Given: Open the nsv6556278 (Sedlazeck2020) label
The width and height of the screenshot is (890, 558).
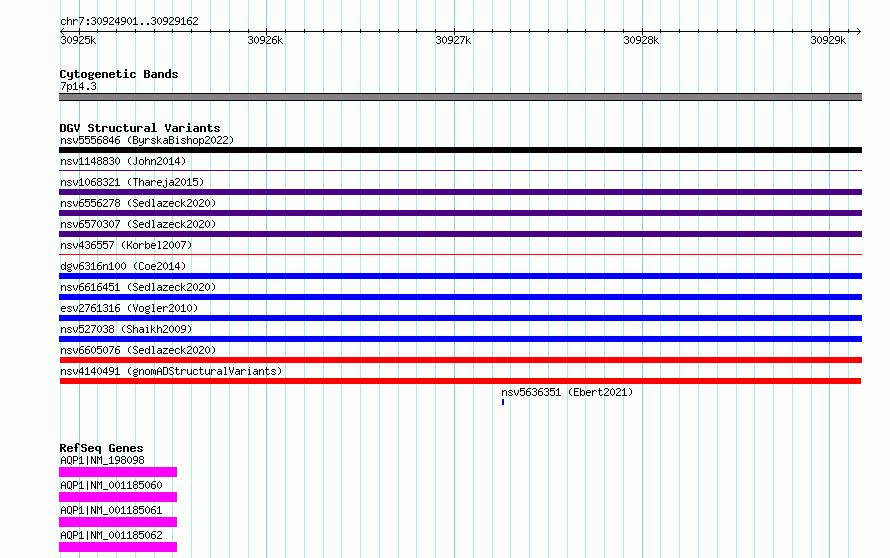Looking at the screenshot, I should coord(138,203).
